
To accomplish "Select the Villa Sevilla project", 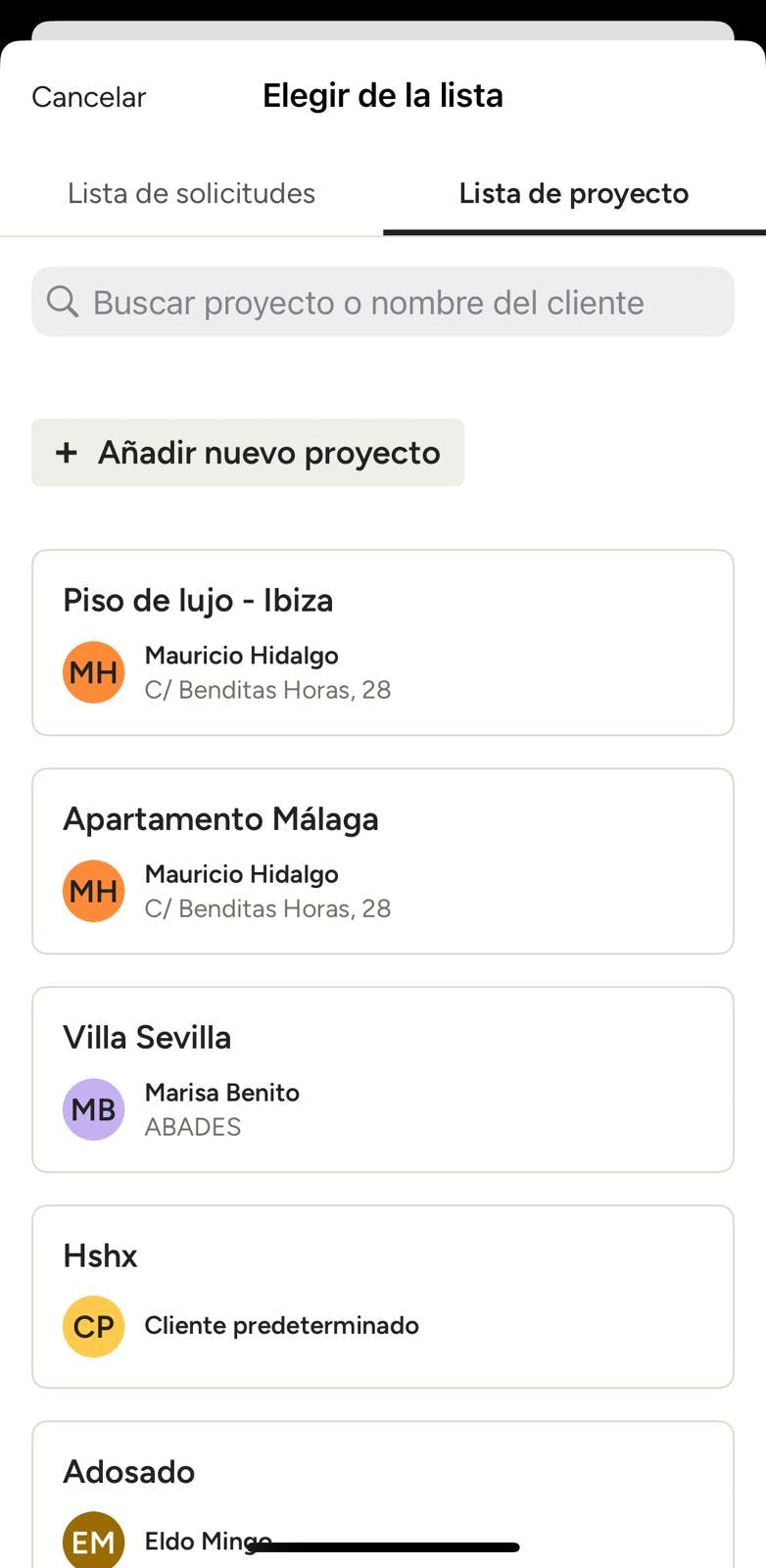I will point(147,1038).
